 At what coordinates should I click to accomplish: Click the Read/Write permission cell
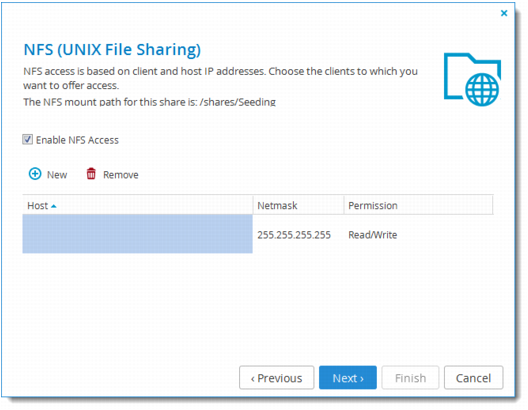click(x=372, y=235)
